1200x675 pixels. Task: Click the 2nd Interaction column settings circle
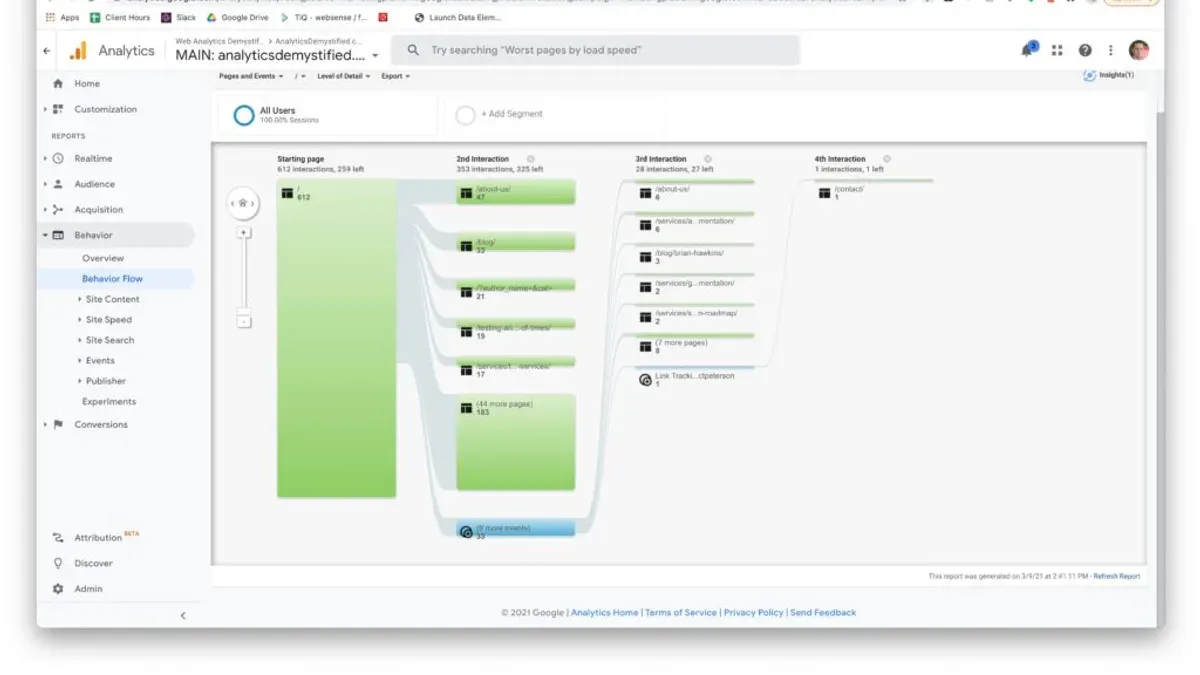click(x=530, y=159)
